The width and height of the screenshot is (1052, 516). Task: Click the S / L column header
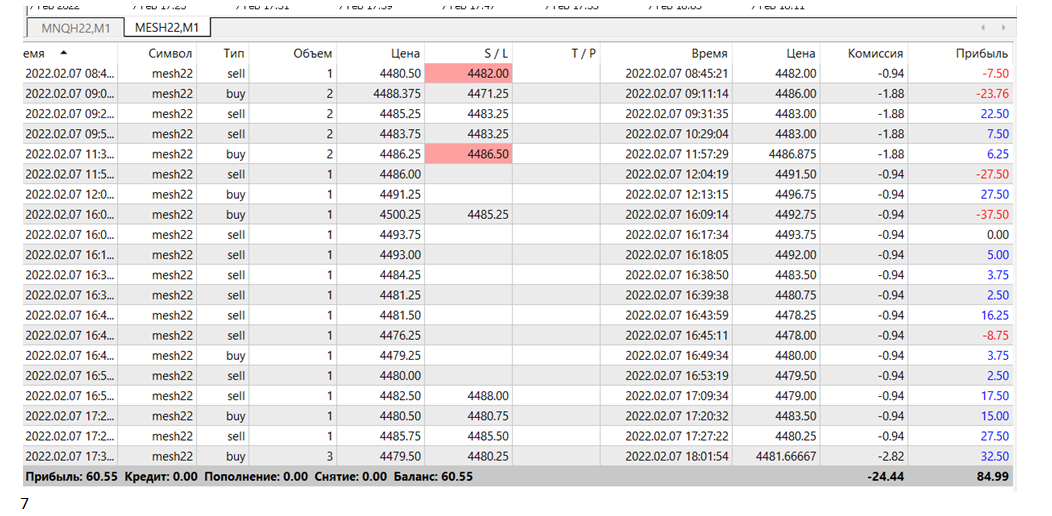pyautogui.click(x=494, y=53)
